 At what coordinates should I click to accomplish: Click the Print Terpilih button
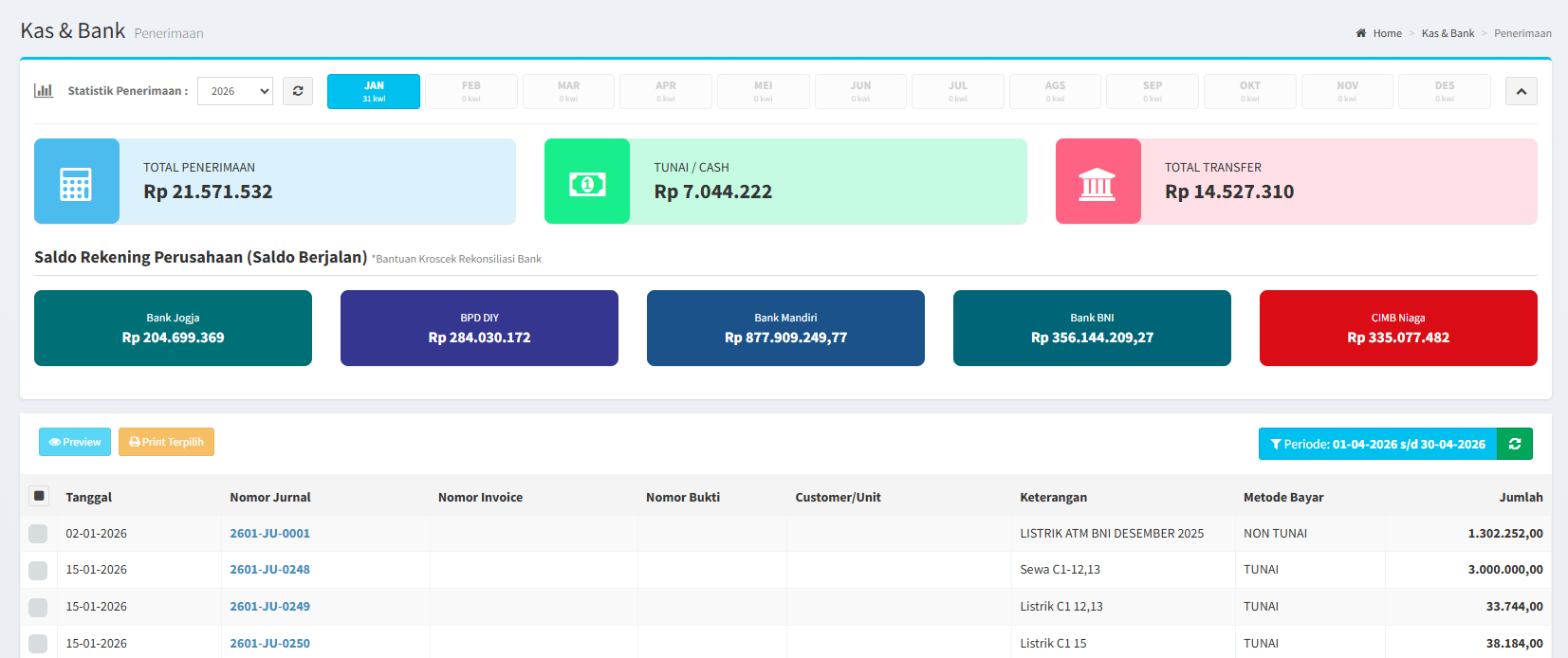pyautogui.click(x=166, y=442)
